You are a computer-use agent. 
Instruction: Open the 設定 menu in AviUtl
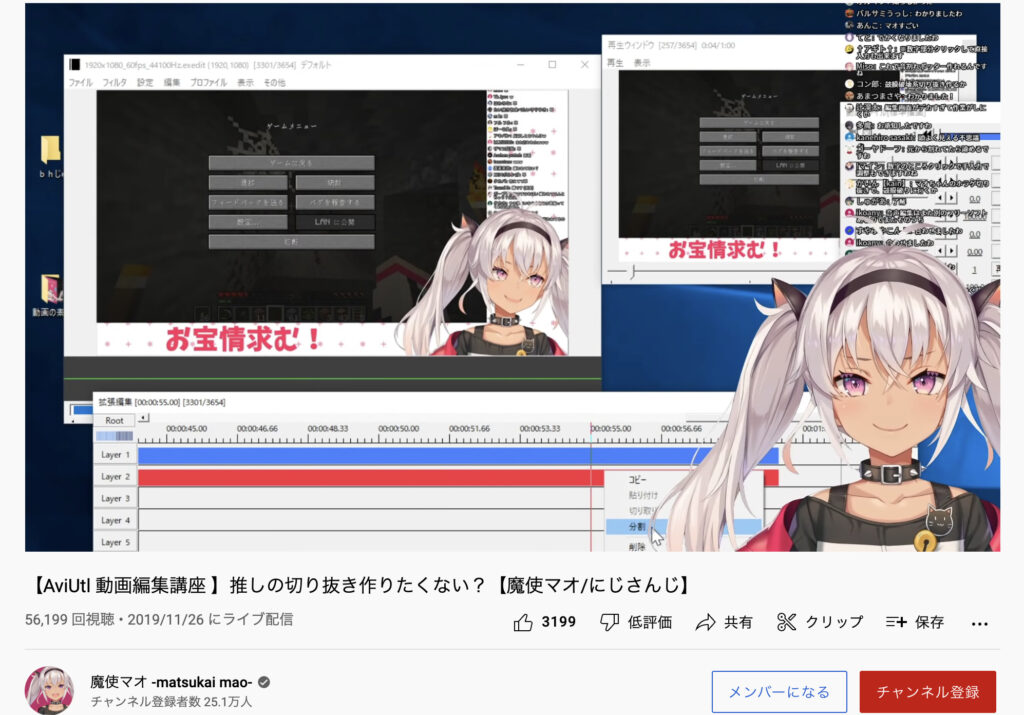click(x=145, y=82)
